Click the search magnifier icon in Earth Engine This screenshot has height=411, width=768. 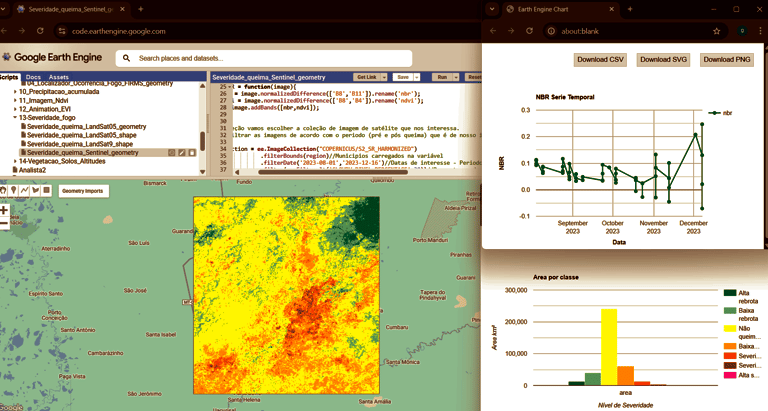(126, 58)
